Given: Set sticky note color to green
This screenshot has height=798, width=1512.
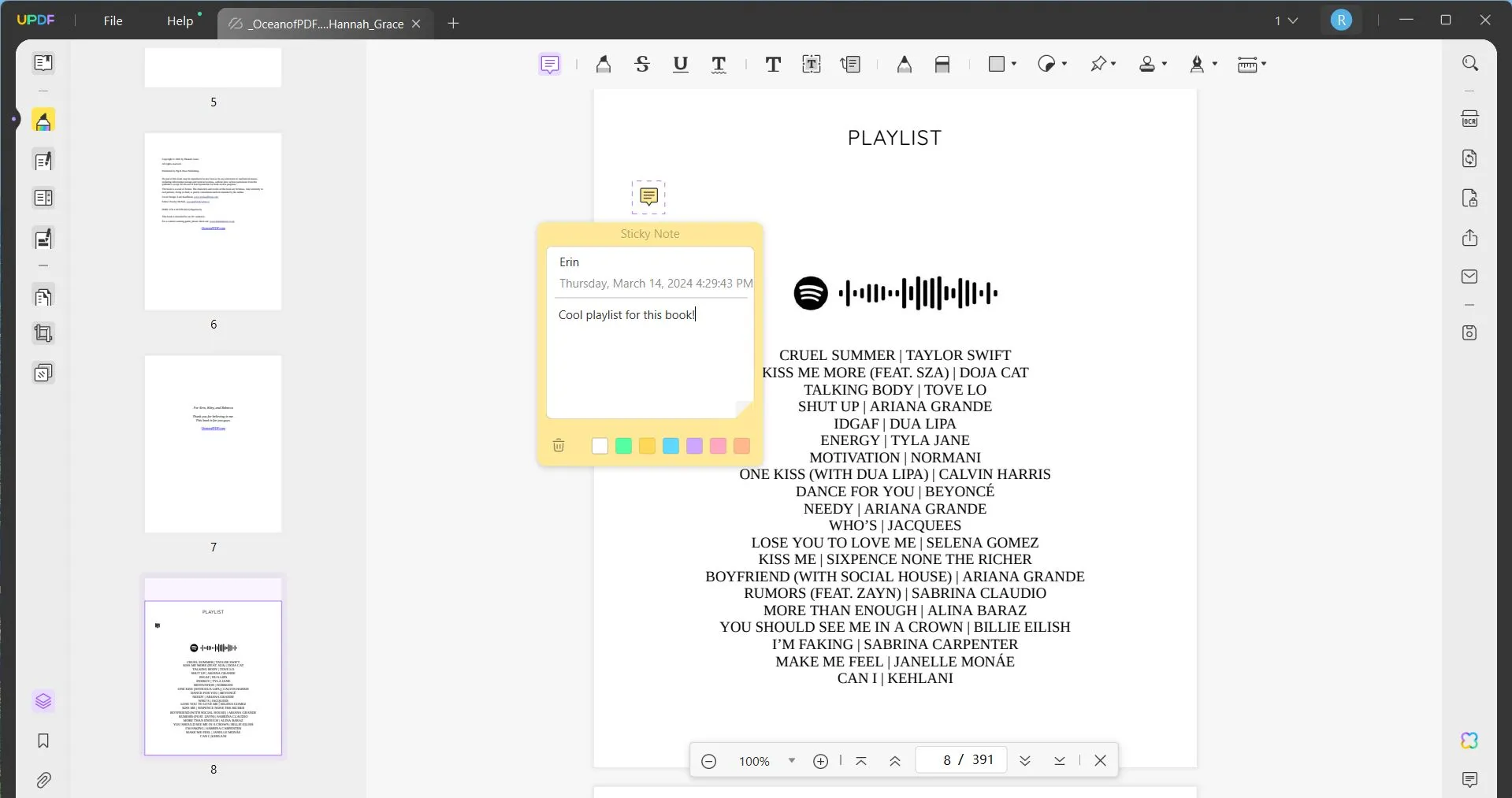Looking at the screenshot, I should coord(623,446).
